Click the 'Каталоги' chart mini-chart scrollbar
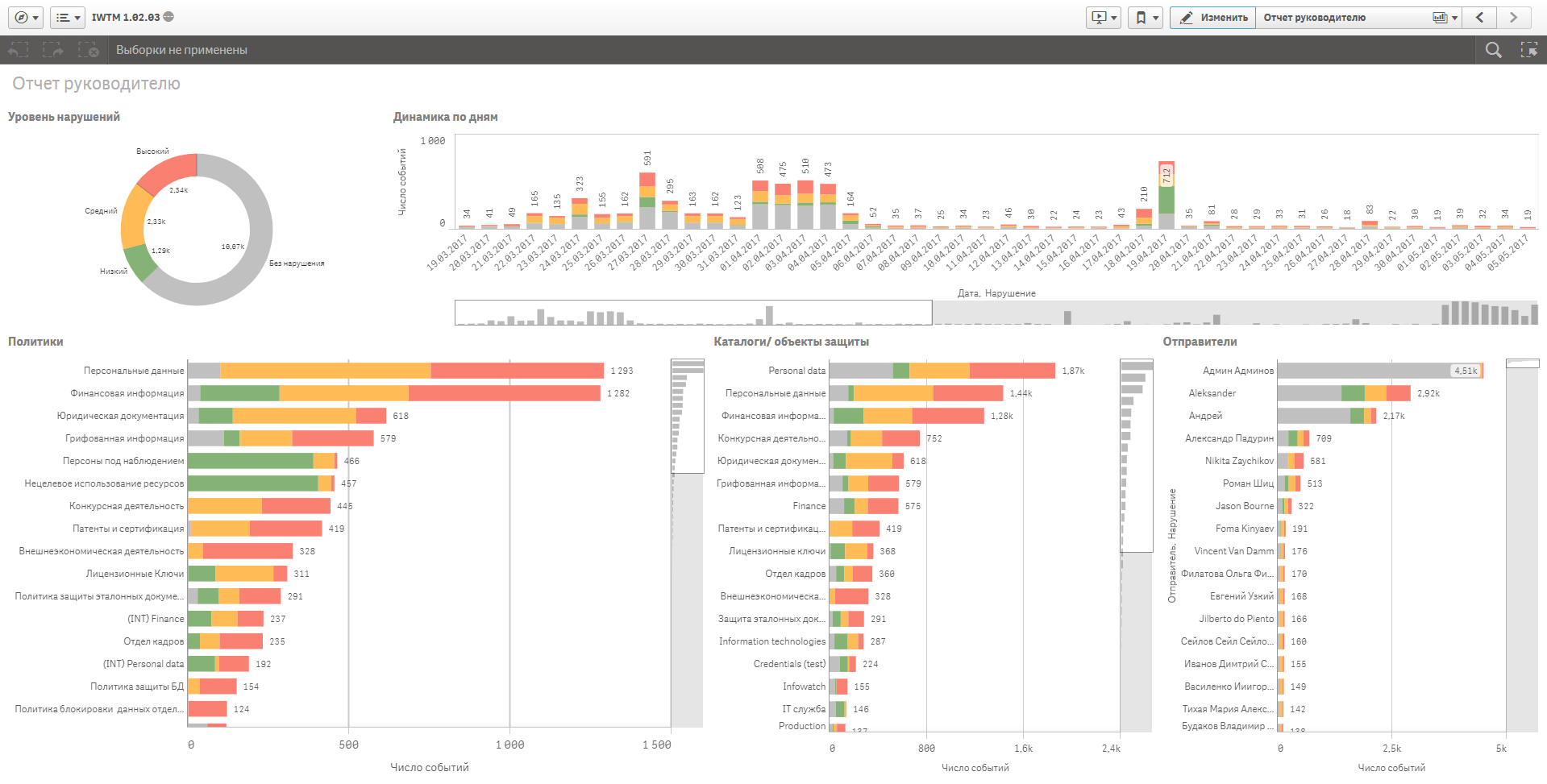1547x784 pixels. click(1137, 455)
